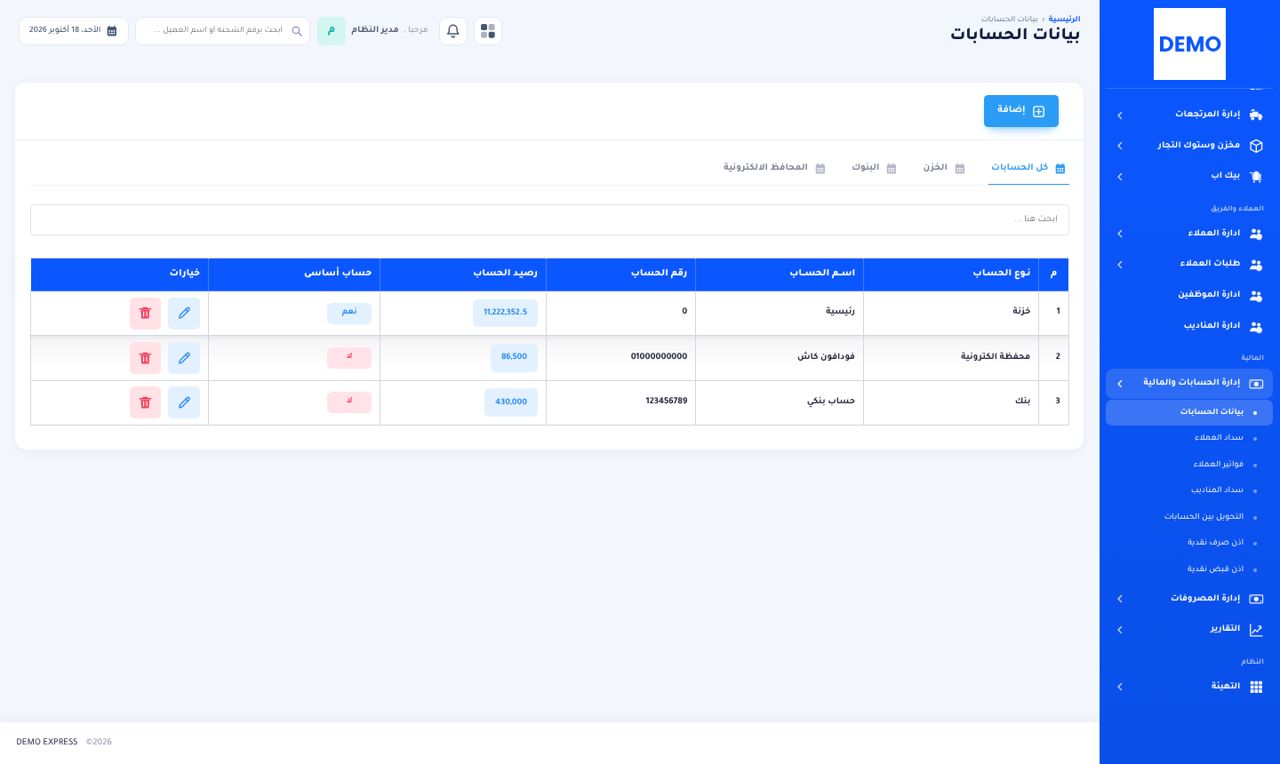Switch to البنوك tab
The height and width of the screenshot is (764, 1280).
click(x=874, y=168)
